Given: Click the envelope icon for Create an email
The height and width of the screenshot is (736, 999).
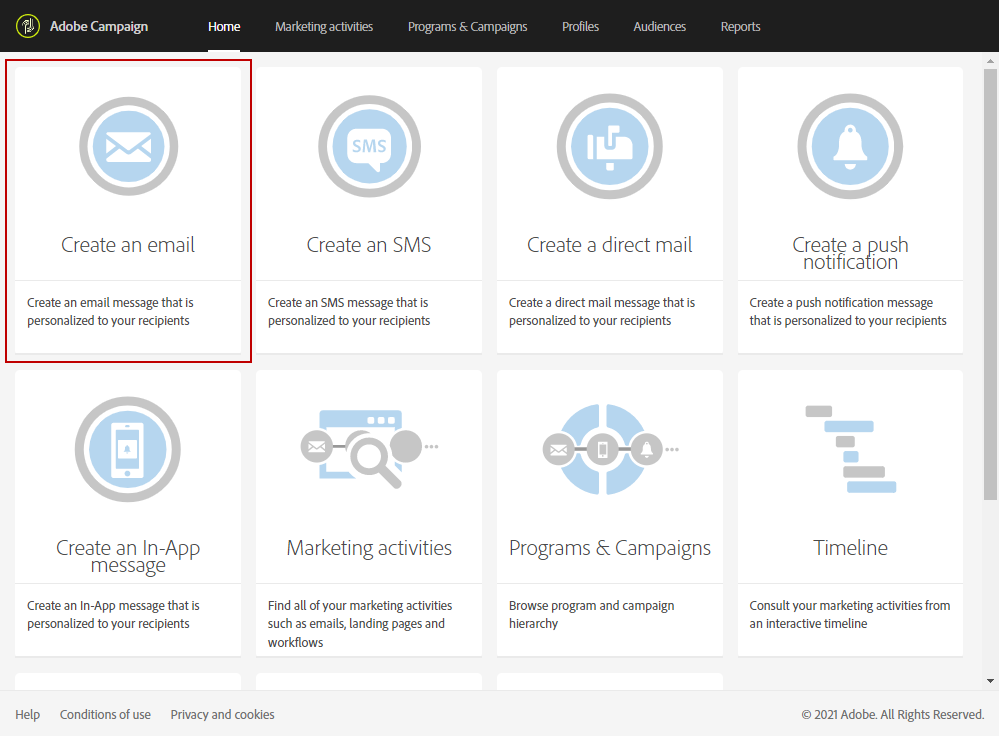Looking at the screenshot, I should pyautogui.click(x=129, y=147).
